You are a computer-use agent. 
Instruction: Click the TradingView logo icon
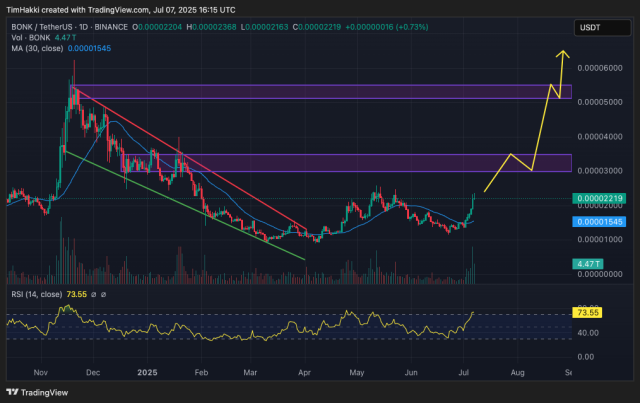[x=13, y=392]
